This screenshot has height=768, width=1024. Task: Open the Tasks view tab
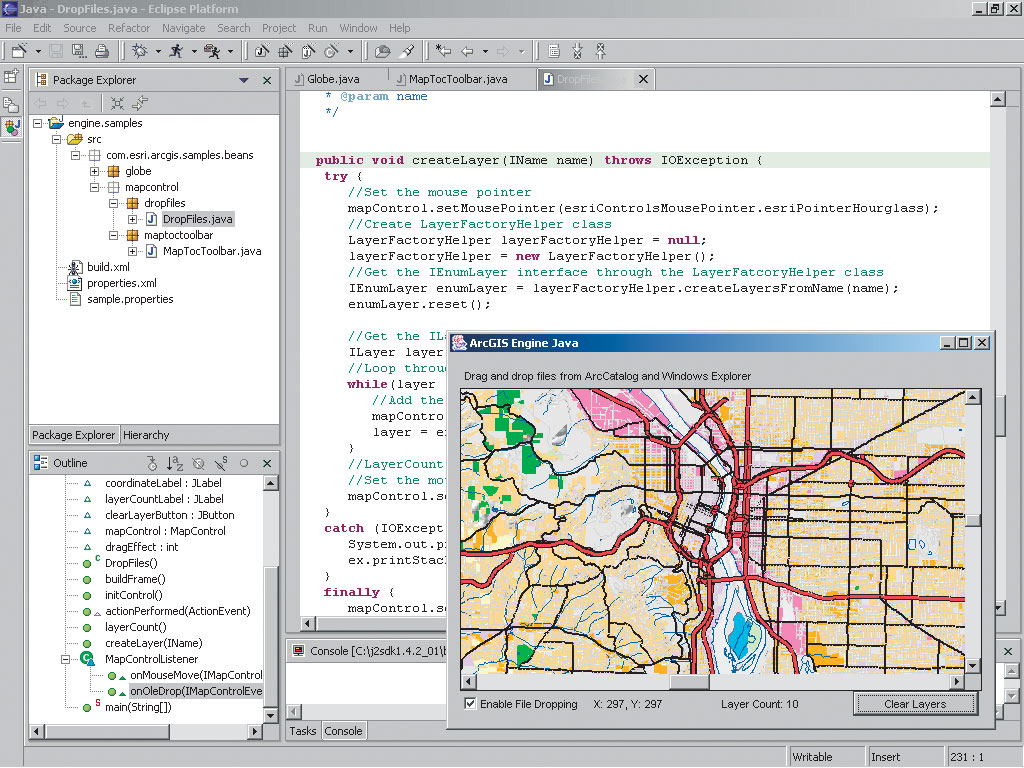303,731
